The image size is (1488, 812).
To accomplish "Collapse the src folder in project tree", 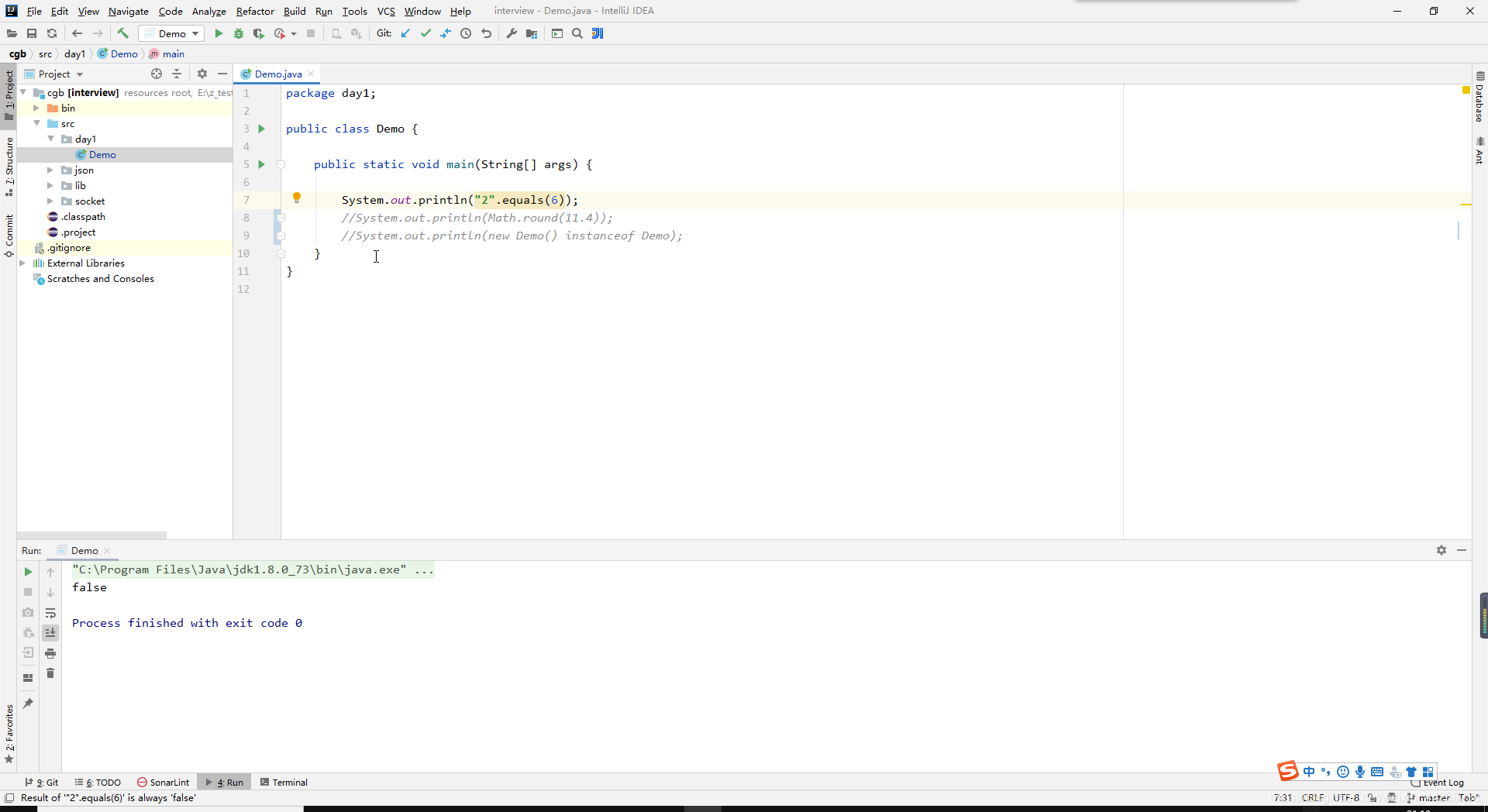I will tap(36, 124).
